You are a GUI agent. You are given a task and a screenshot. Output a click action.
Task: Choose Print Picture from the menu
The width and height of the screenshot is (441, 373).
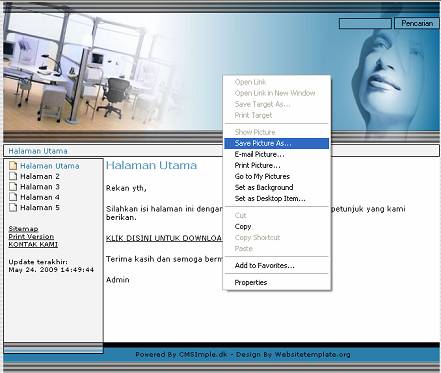[x=276, y=165]
